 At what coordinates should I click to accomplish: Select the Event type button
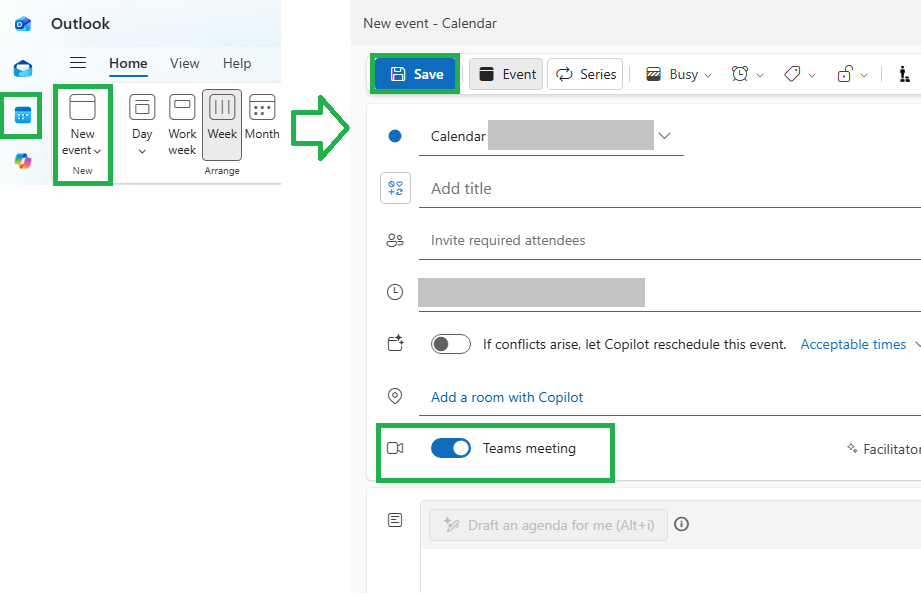[x=506, y=74]
